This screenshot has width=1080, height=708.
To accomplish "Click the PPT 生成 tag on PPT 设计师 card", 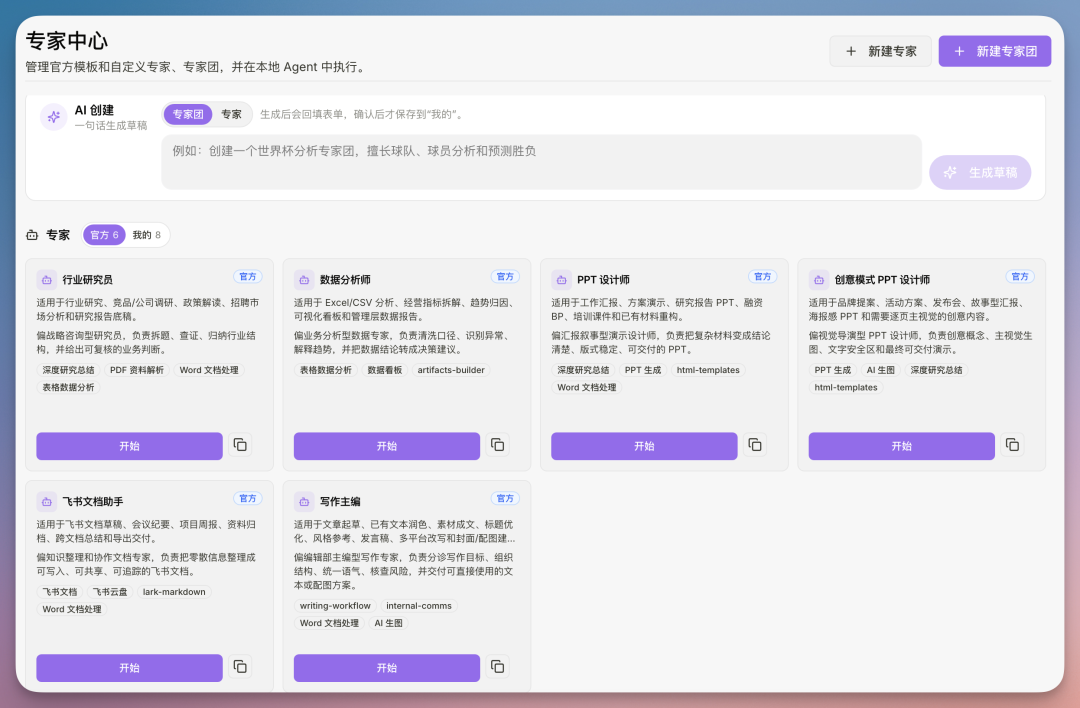I will [643, 370].
